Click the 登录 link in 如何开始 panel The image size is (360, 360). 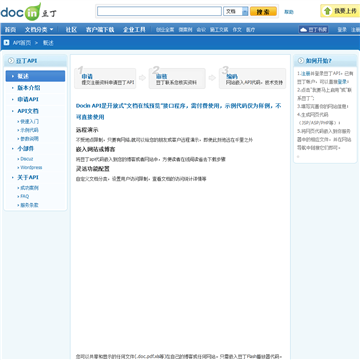coord(342,81)
